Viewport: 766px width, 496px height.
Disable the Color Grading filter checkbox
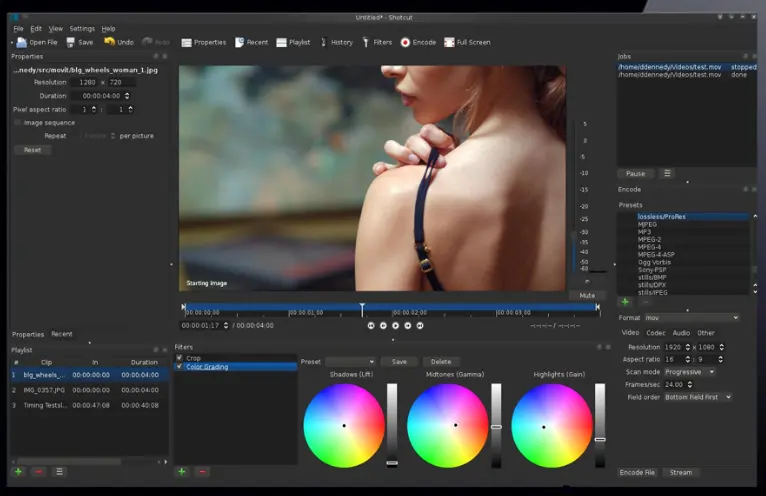(x=180, y=367)
